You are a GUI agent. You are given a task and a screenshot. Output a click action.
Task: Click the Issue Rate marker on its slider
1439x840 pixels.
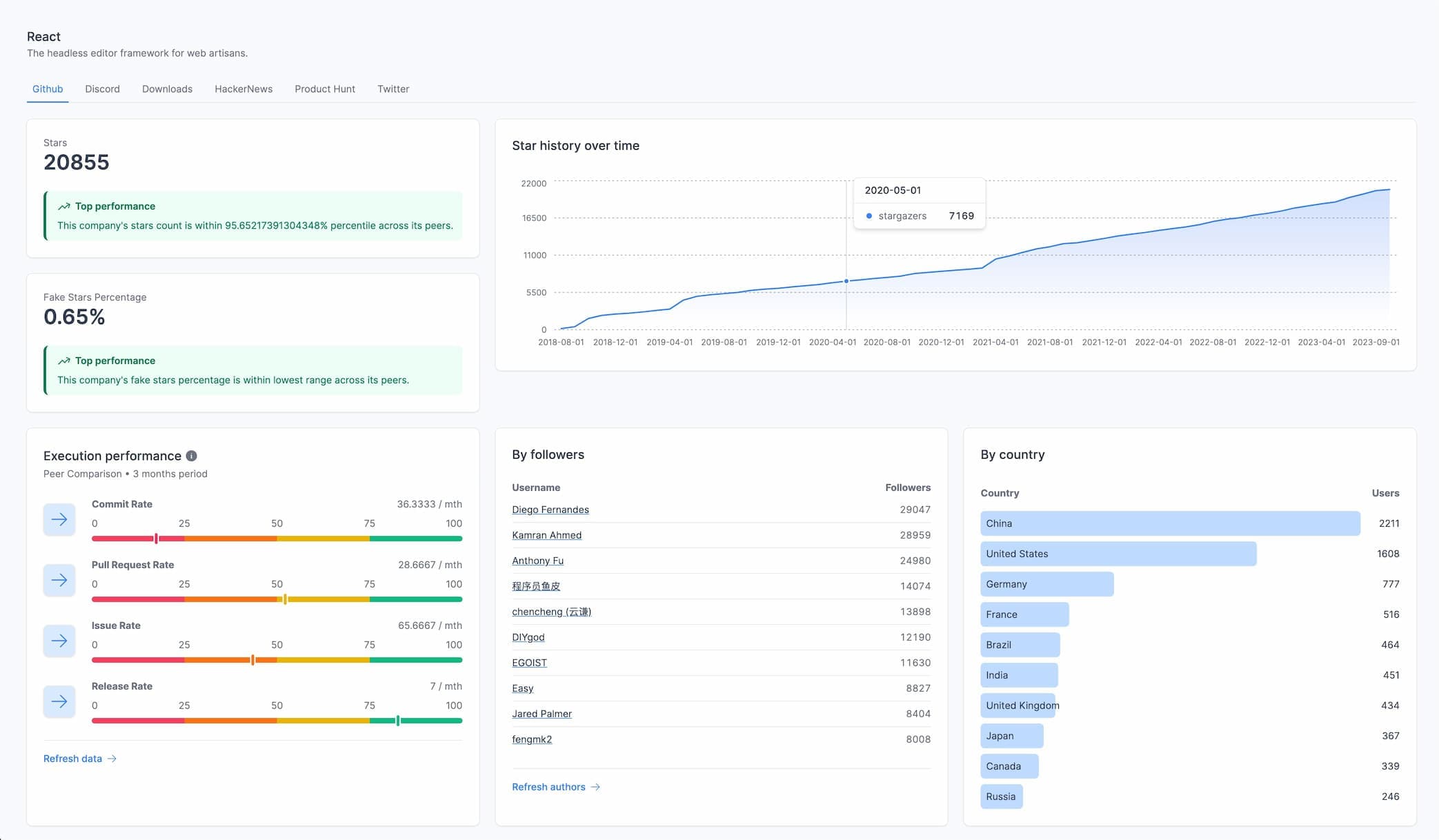[252, 659]
